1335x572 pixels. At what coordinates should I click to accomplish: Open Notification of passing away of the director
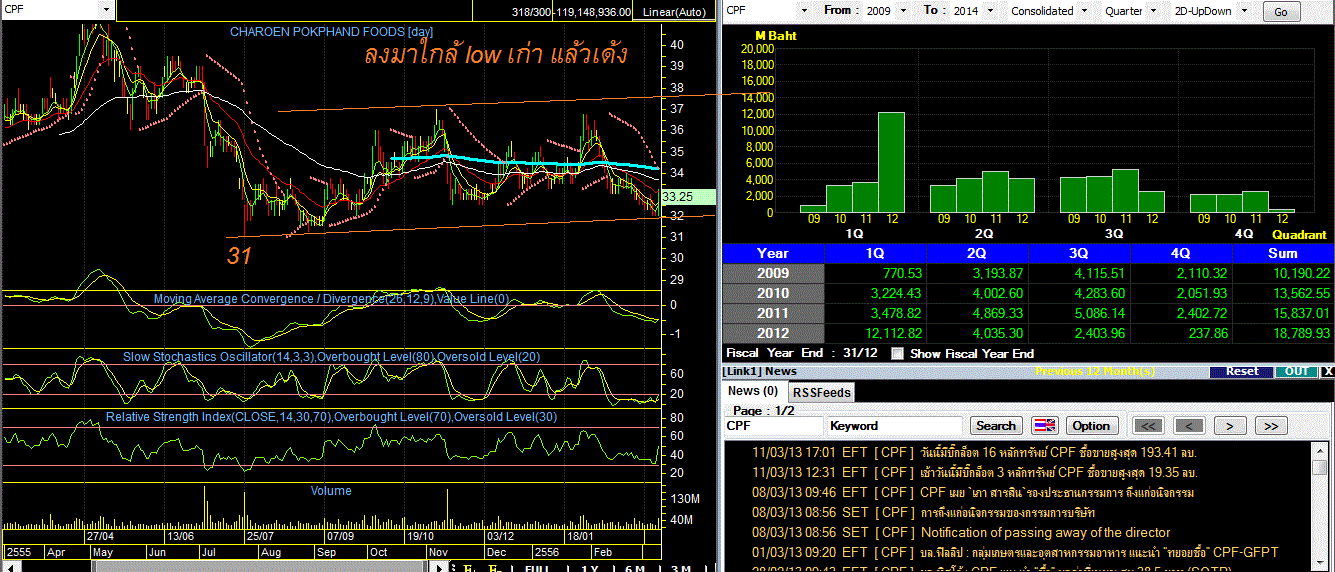coord(1045,533)
